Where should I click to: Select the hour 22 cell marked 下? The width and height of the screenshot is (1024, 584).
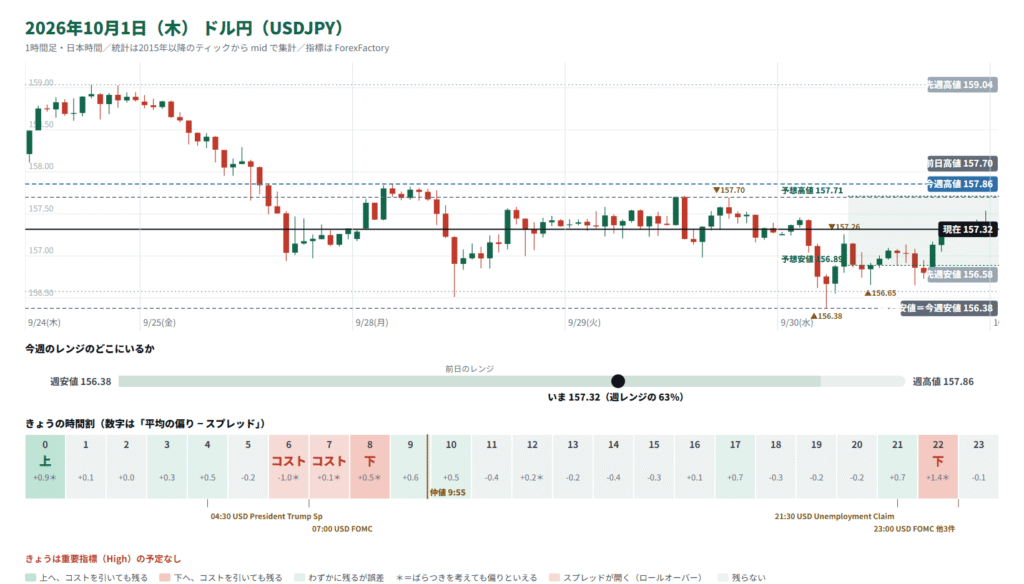tap(938, 466)
